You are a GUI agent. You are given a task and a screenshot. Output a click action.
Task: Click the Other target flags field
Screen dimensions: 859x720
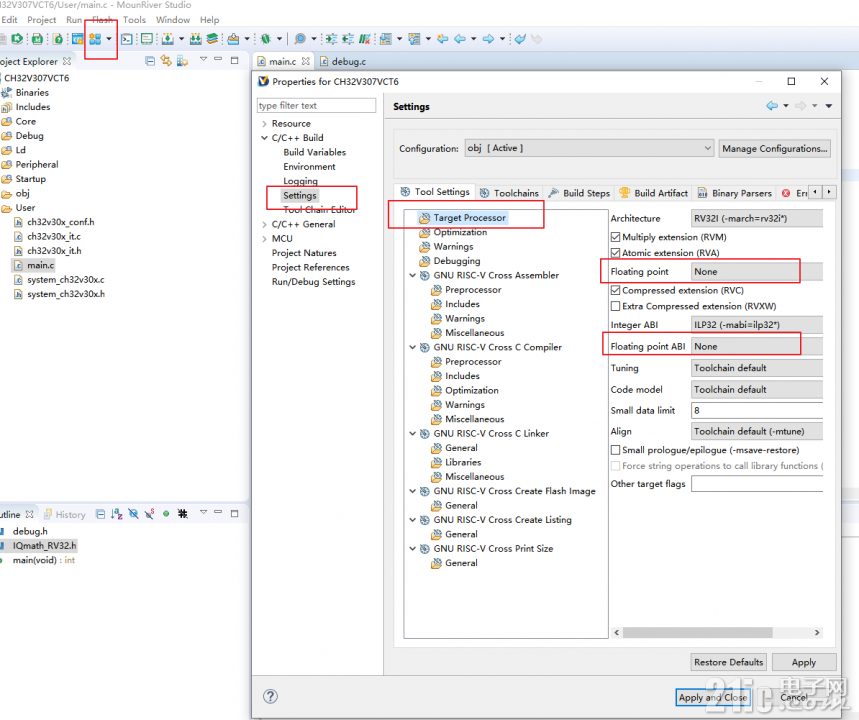coord(757,484)
